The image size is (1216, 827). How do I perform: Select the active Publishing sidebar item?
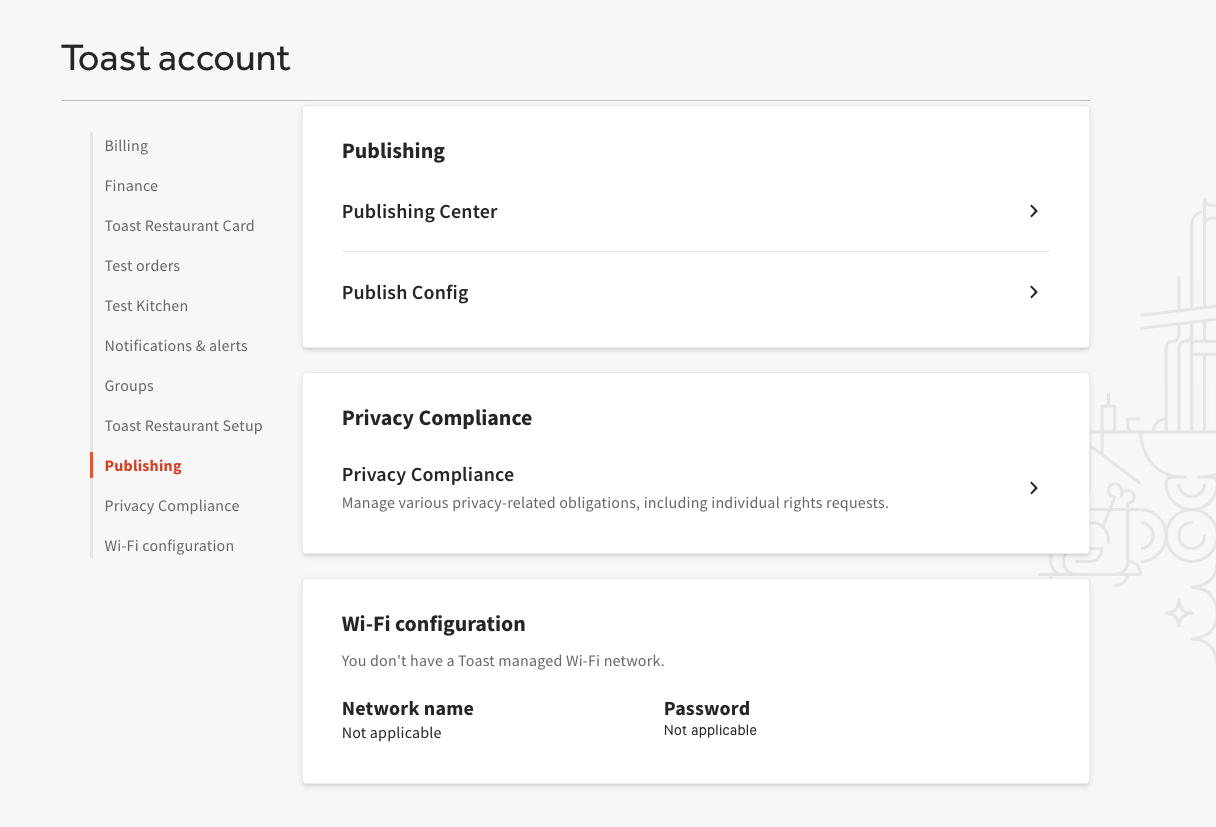pyautogui.click(x=142, y=465)
